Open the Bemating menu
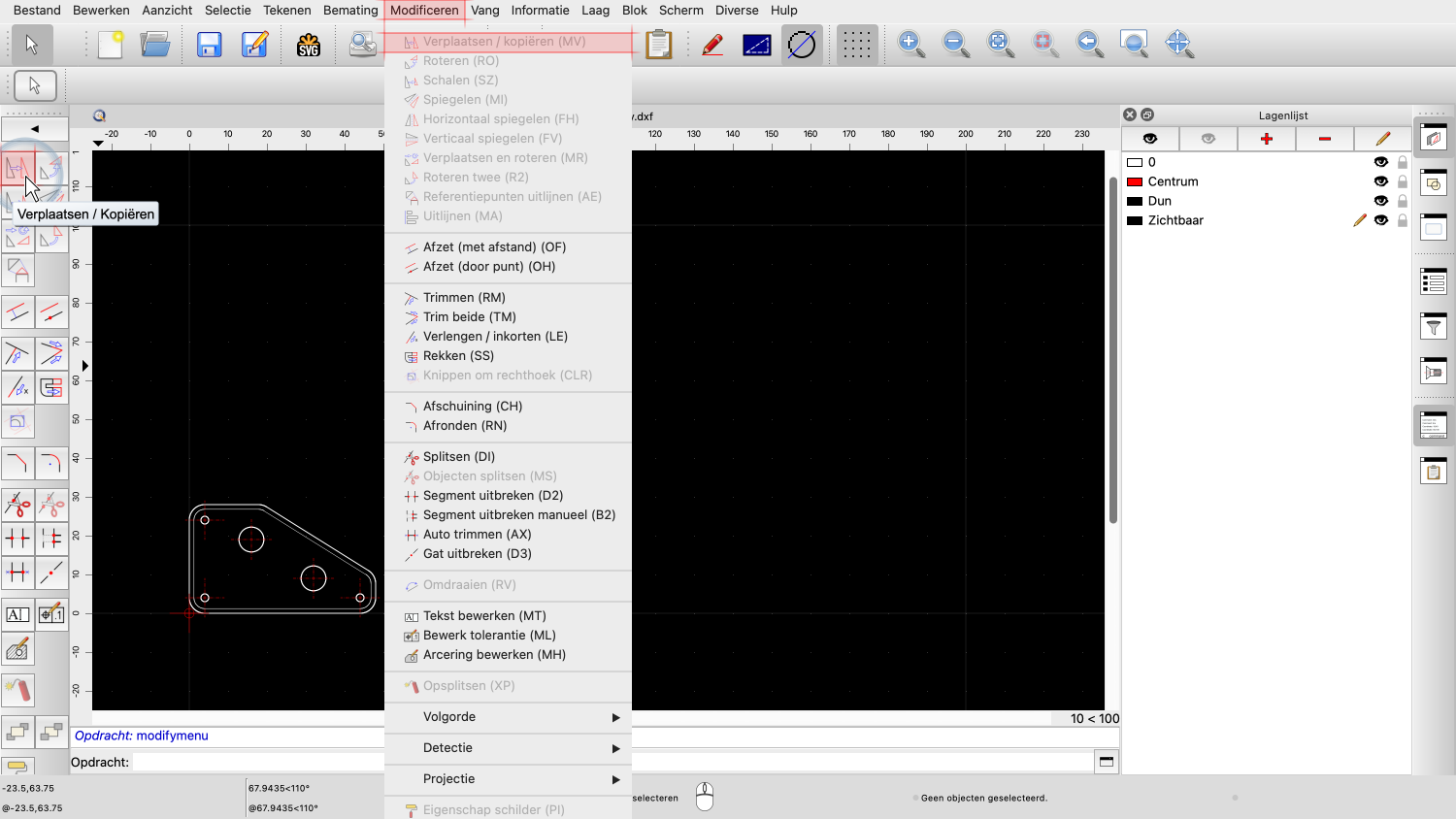Viewport: 1456px width, 819px height. (x=350, y=11)
